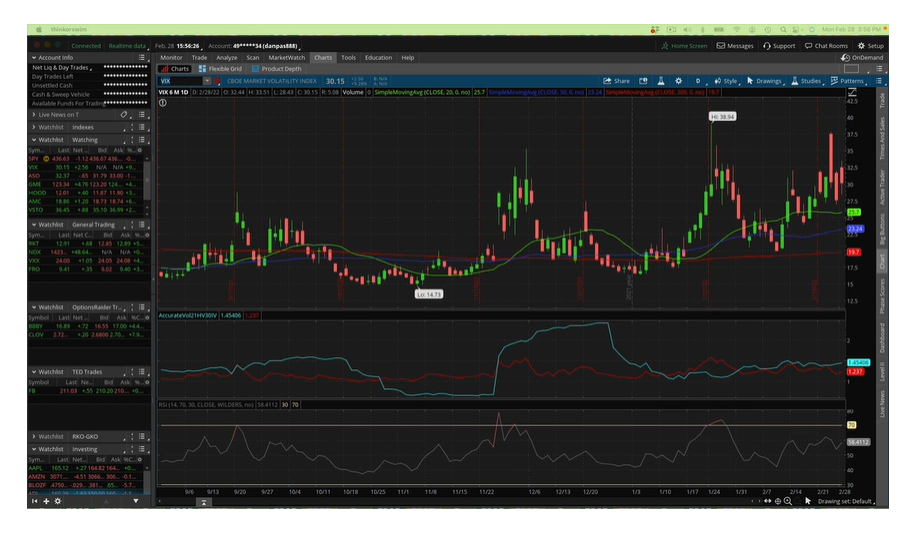Click the OnDemand rewind icon

845,58
